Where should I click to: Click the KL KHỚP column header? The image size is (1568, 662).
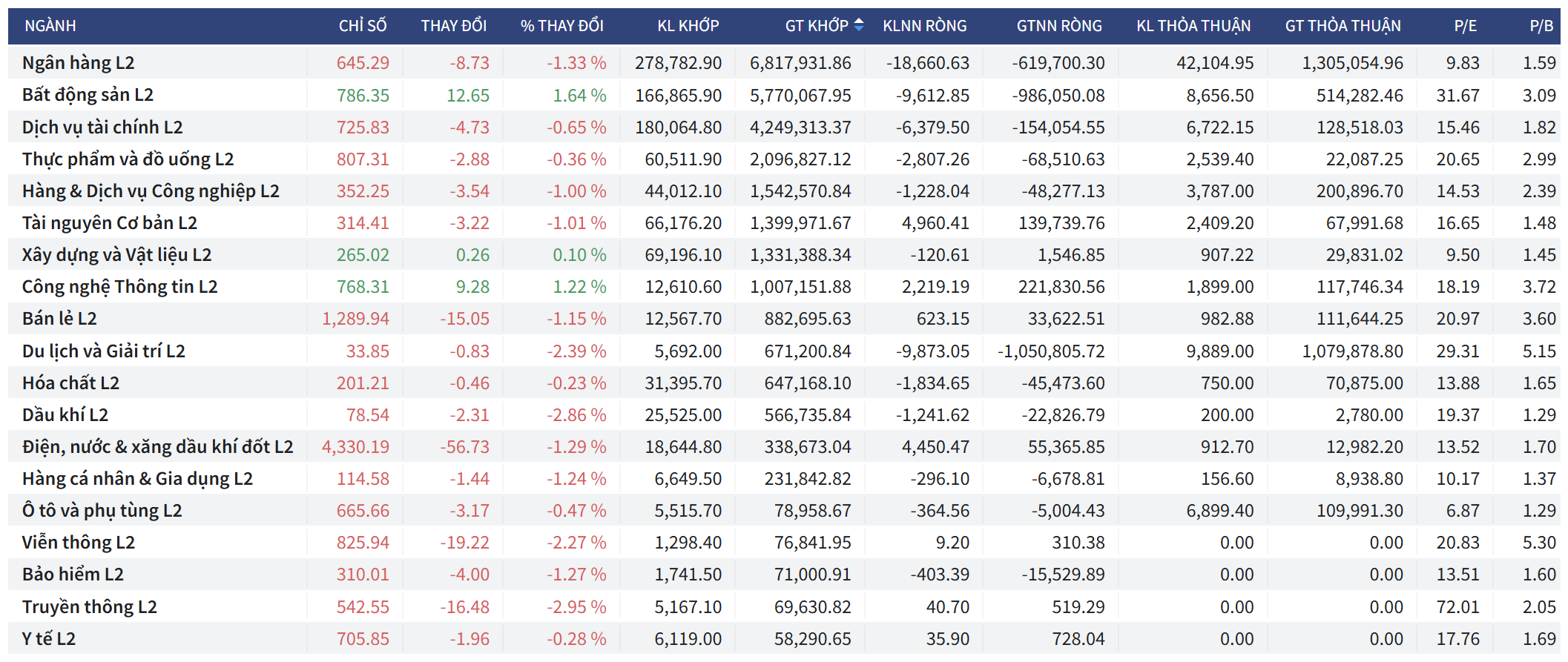688,26
